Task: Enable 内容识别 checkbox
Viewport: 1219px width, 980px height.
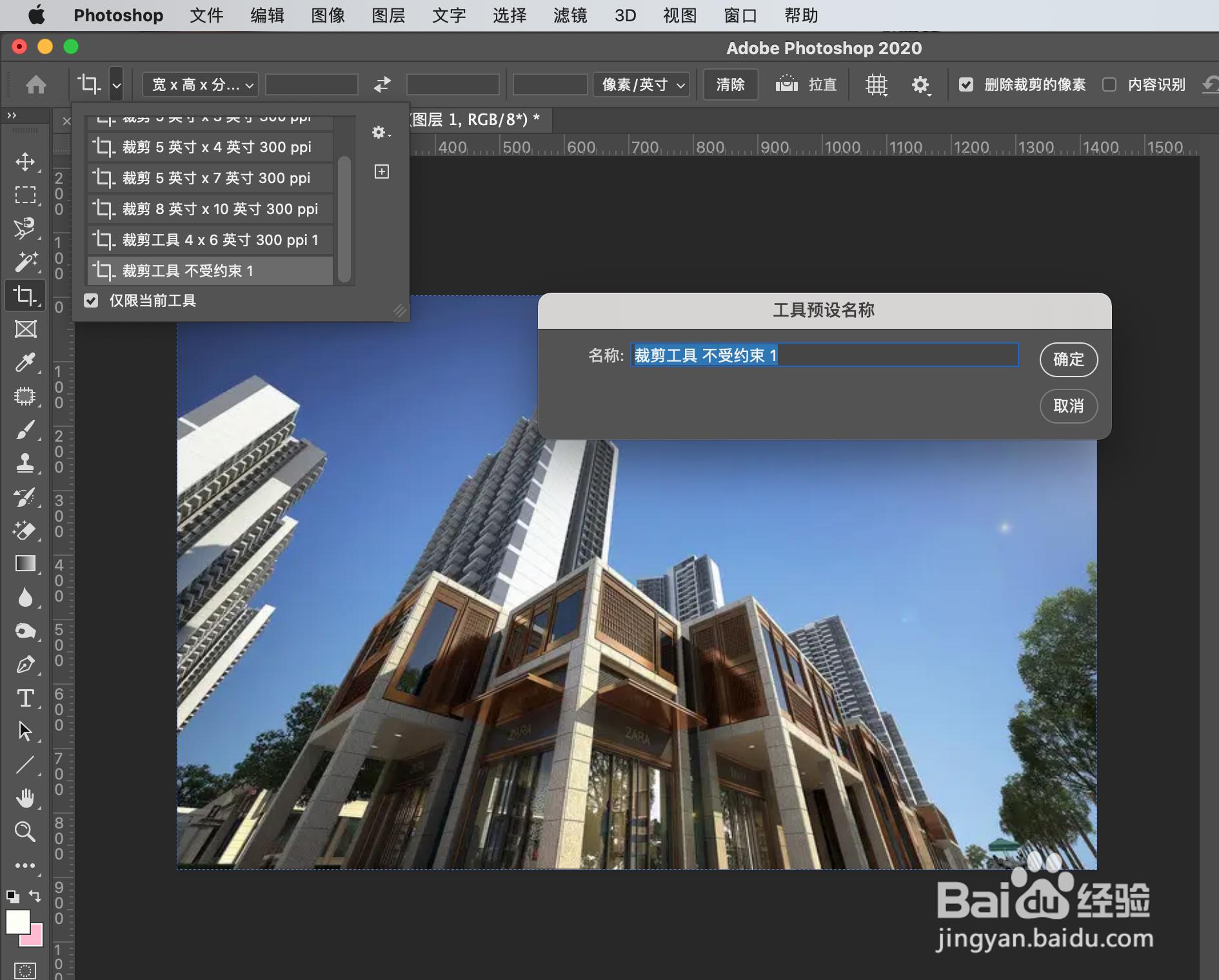Action: pyautogui.click(x=1109, y=84)
